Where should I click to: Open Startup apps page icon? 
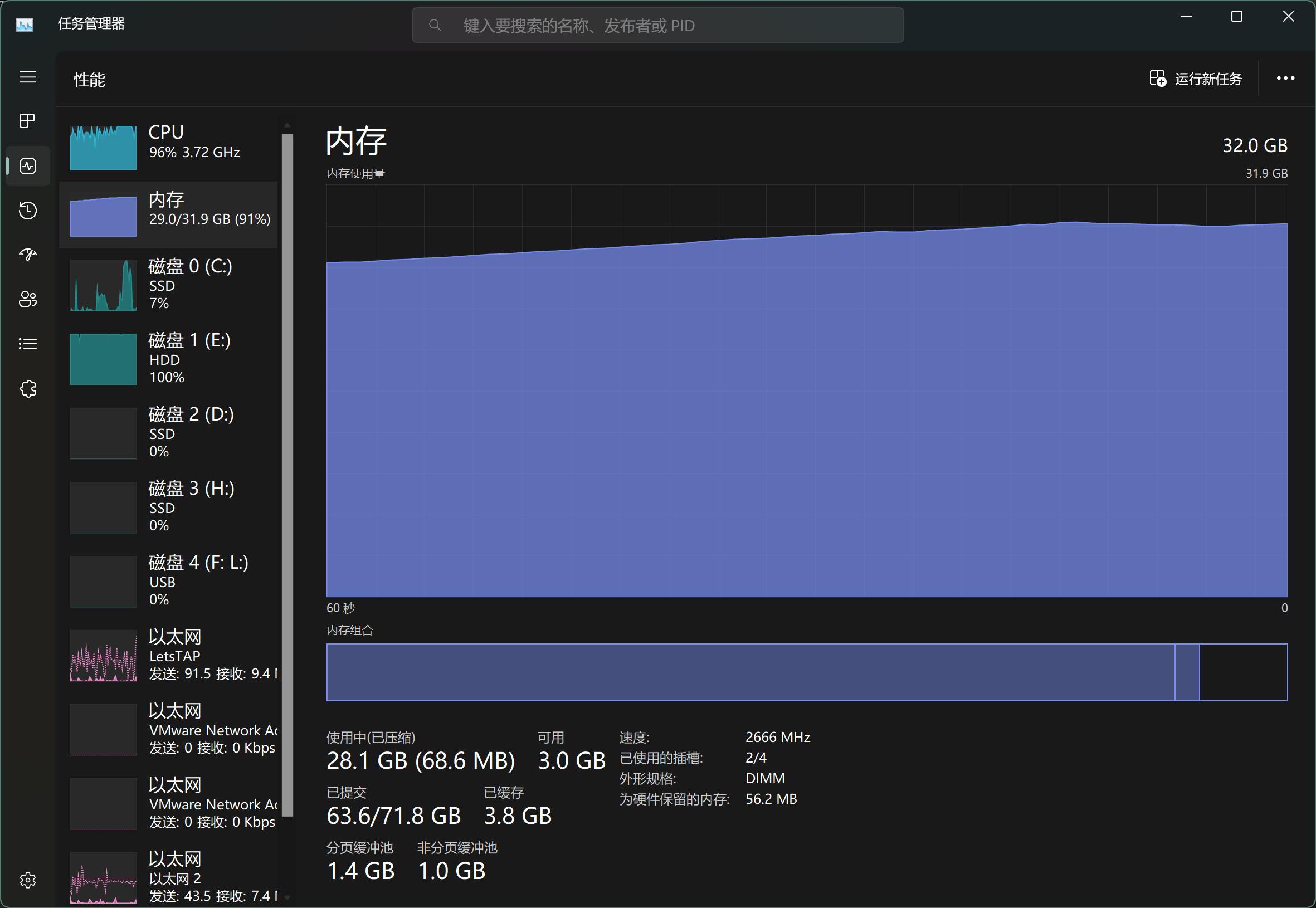[x=27, y=255]
